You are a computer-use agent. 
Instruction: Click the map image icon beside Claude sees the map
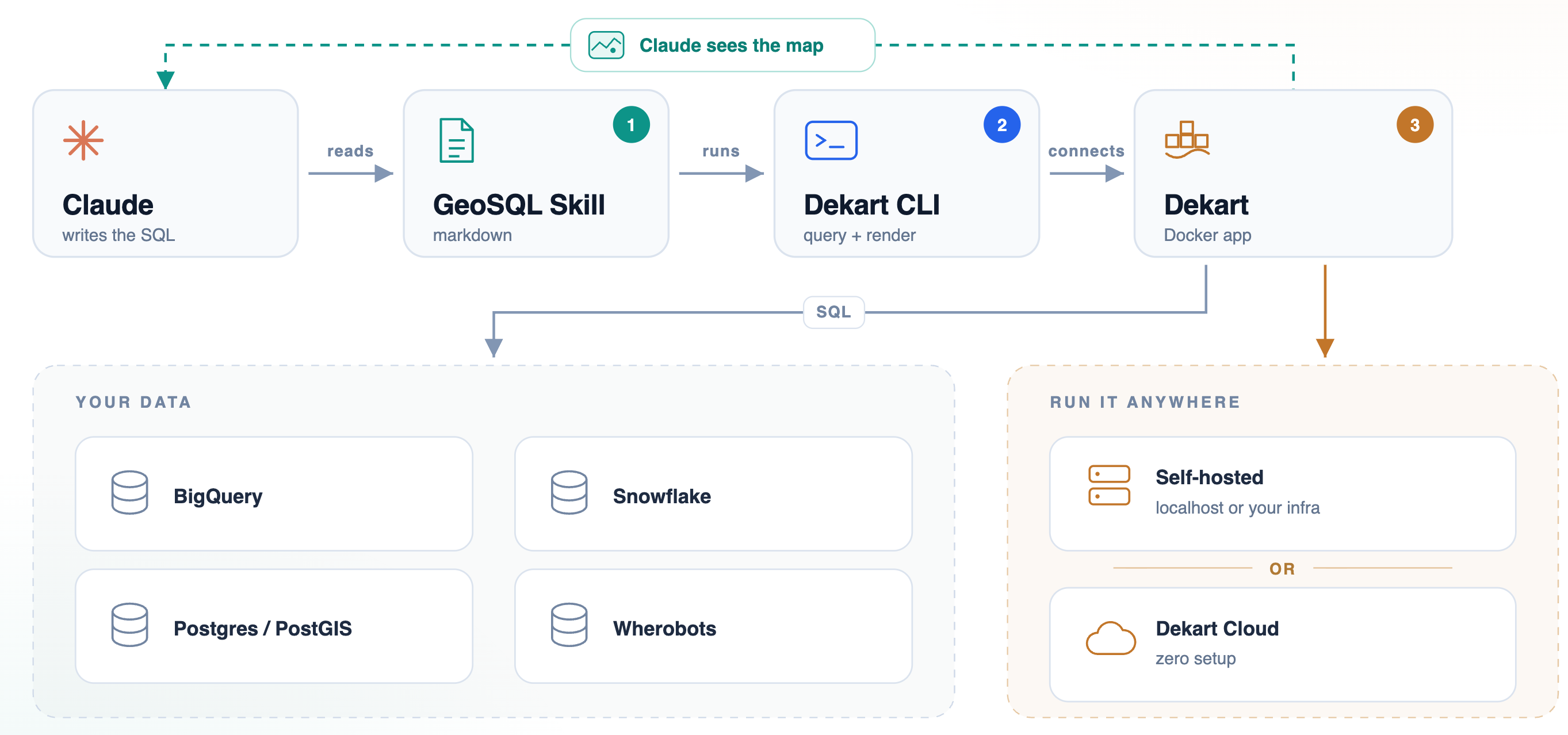(606, 45)
